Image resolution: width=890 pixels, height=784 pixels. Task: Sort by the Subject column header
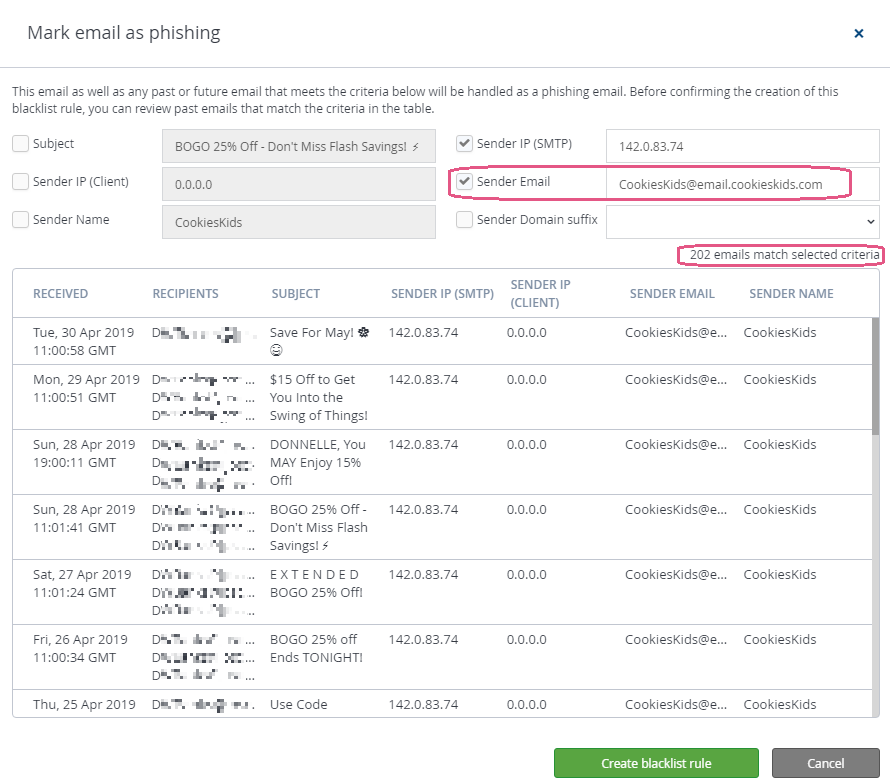click(x=295, y=294)
